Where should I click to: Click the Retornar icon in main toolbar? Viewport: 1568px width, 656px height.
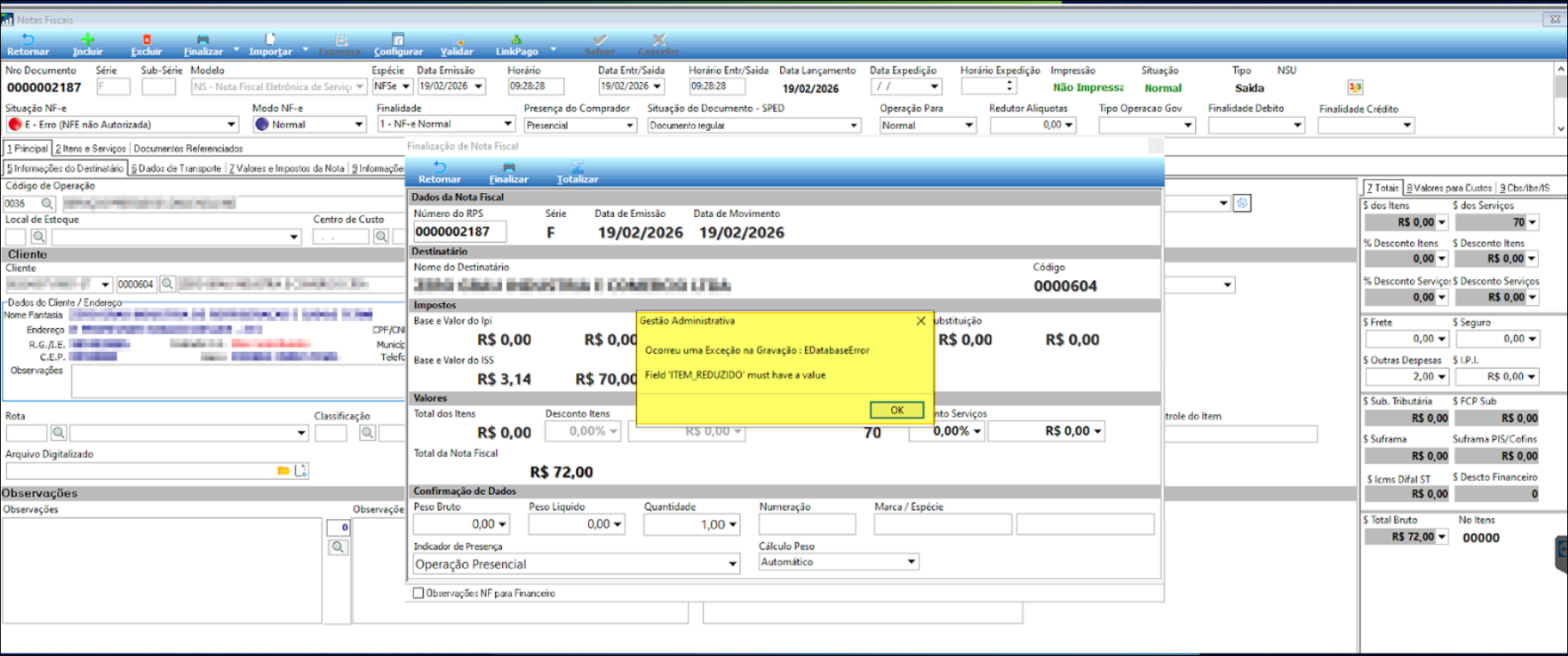tap(27, 40)
